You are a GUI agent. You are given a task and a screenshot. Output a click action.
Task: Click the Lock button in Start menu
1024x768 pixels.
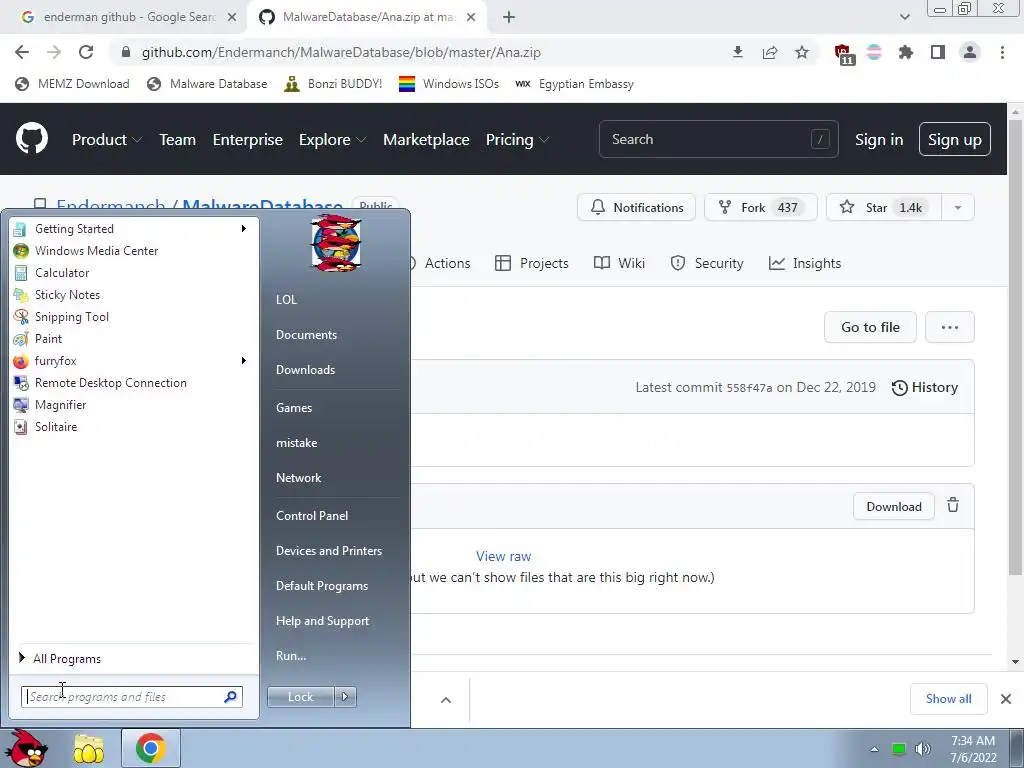coord(300,697)
